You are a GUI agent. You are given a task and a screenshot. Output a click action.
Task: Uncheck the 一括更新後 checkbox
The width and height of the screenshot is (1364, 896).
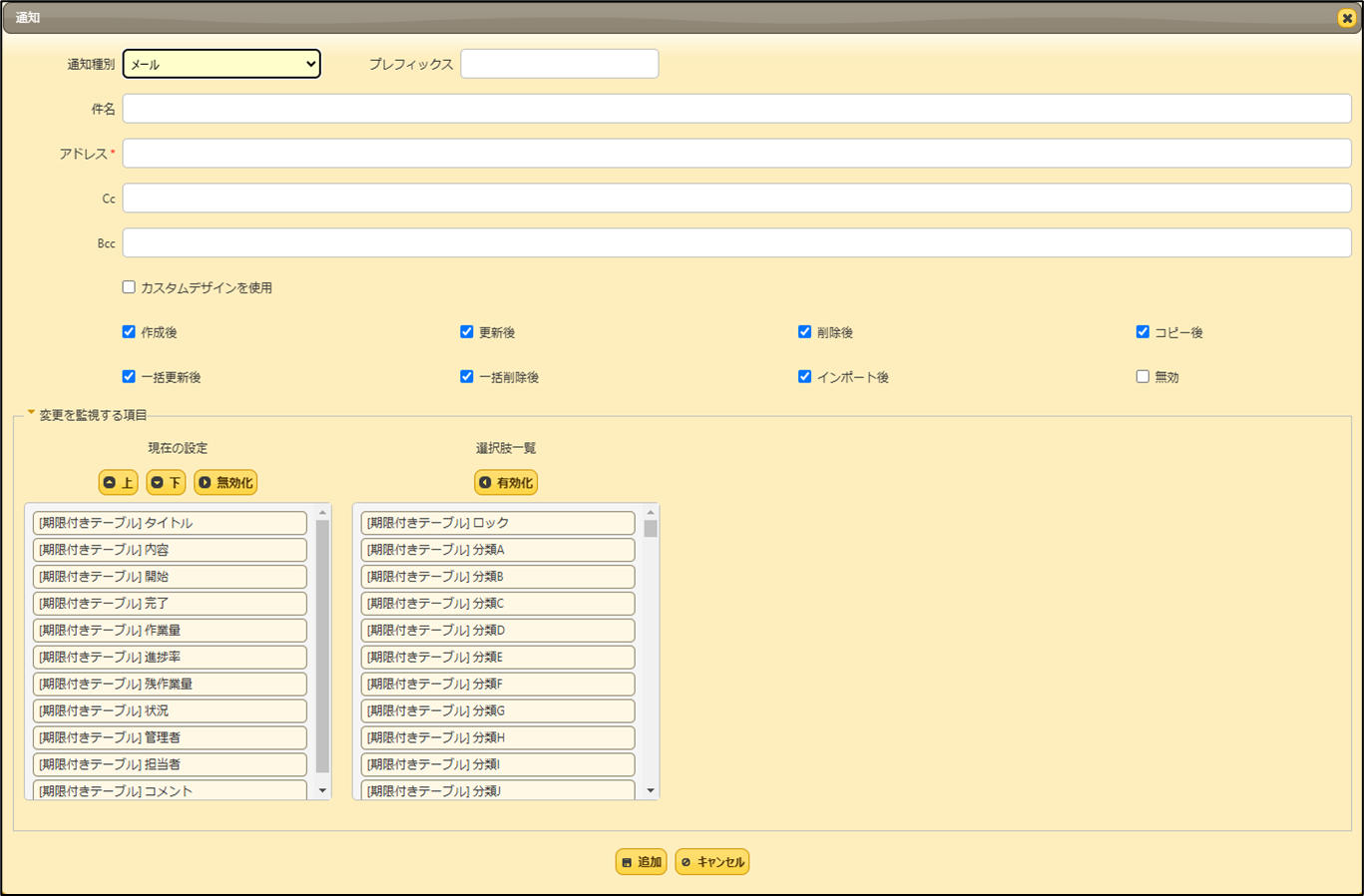tap(129, 377)
